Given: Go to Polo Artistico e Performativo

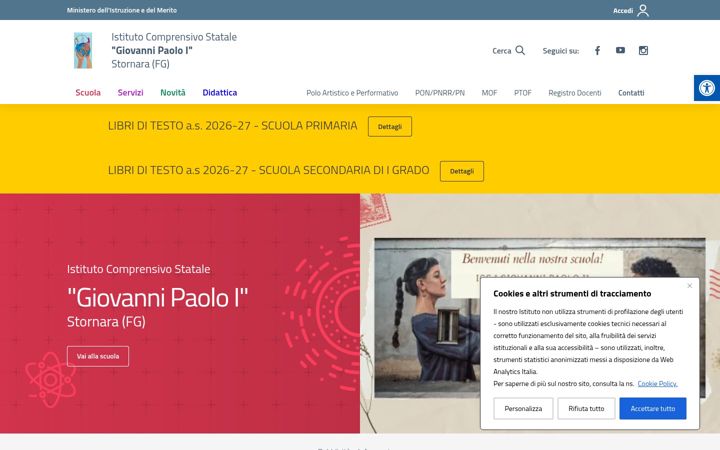Looking at the screenshot, I should point(352,93).
